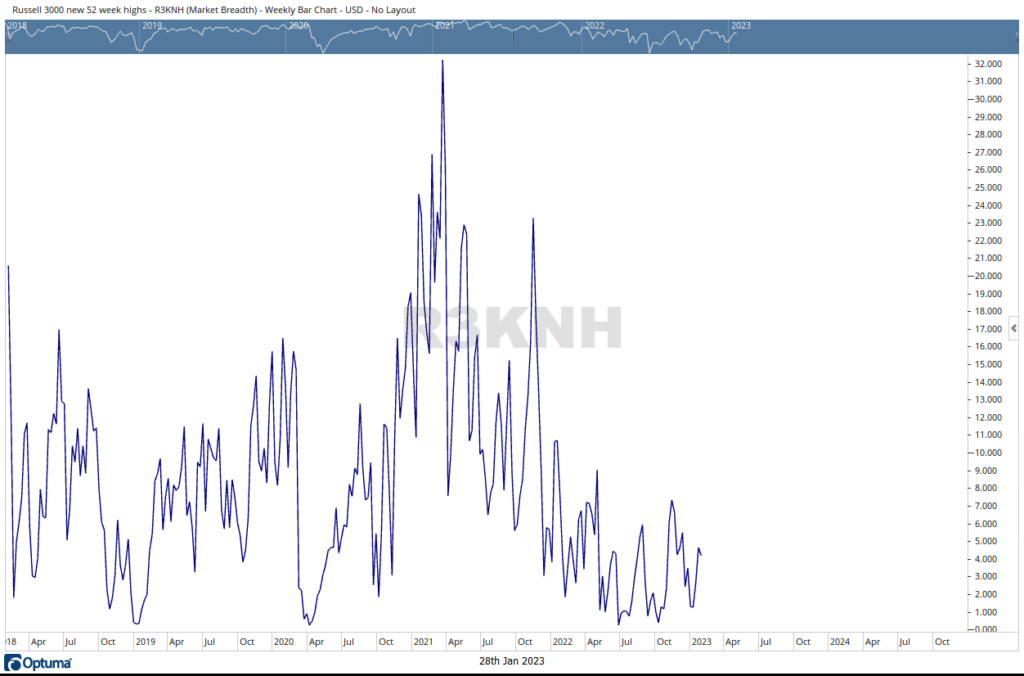Viewport: 1024px width, 676px height.
Task: Click the 0.000 label on price axis
Action: [x=986, y=630]
